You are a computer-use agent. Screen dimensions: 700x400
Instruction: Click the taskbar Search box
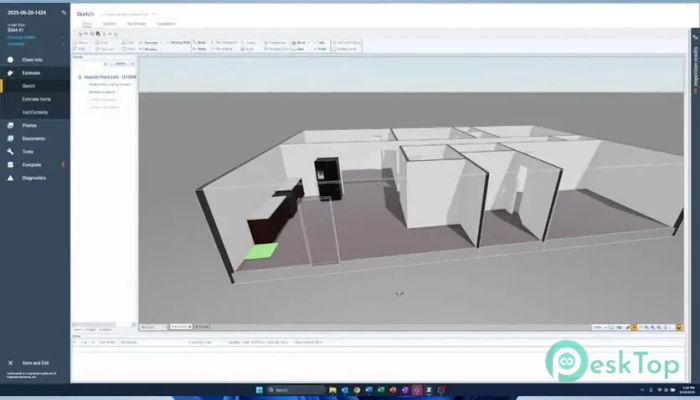click(296, 390)
